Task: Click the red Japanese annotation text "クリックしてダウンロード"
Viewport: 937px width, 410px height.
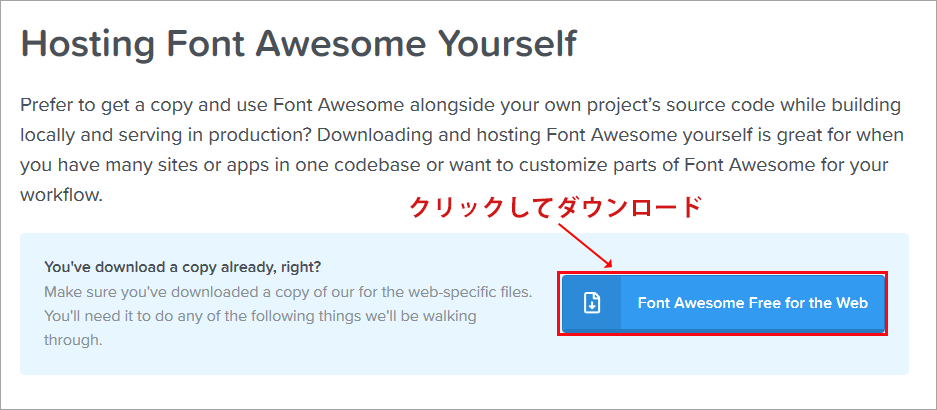Action: [557, 208]
